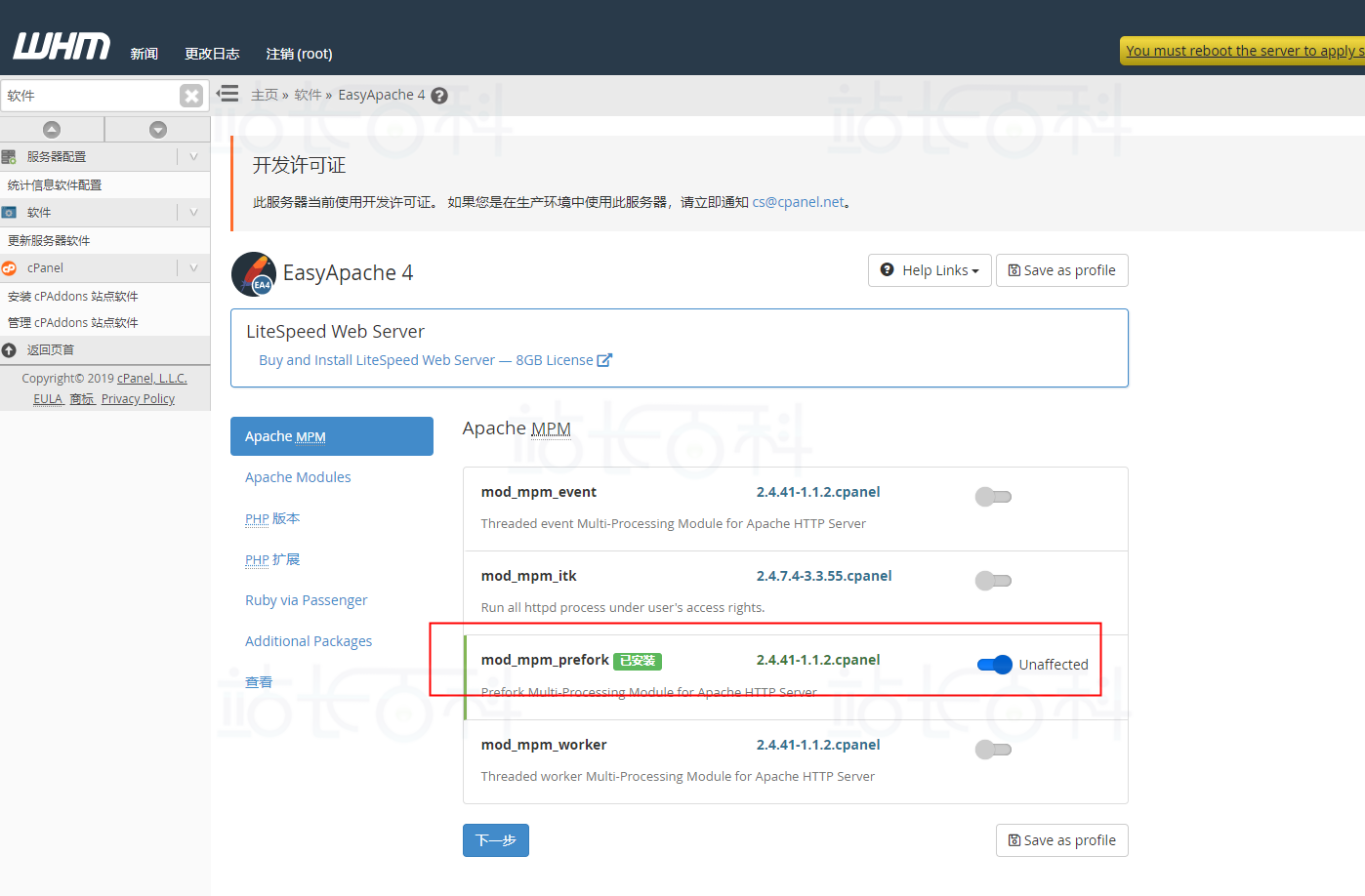Clear the sidebar search box

[191, 96]
